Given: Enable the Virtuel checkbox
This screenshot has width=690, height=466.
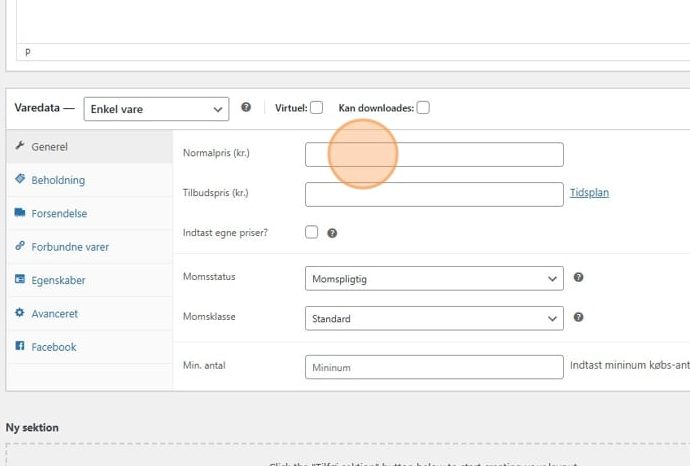Looking at the screenshot, I should tap(316, 108).
